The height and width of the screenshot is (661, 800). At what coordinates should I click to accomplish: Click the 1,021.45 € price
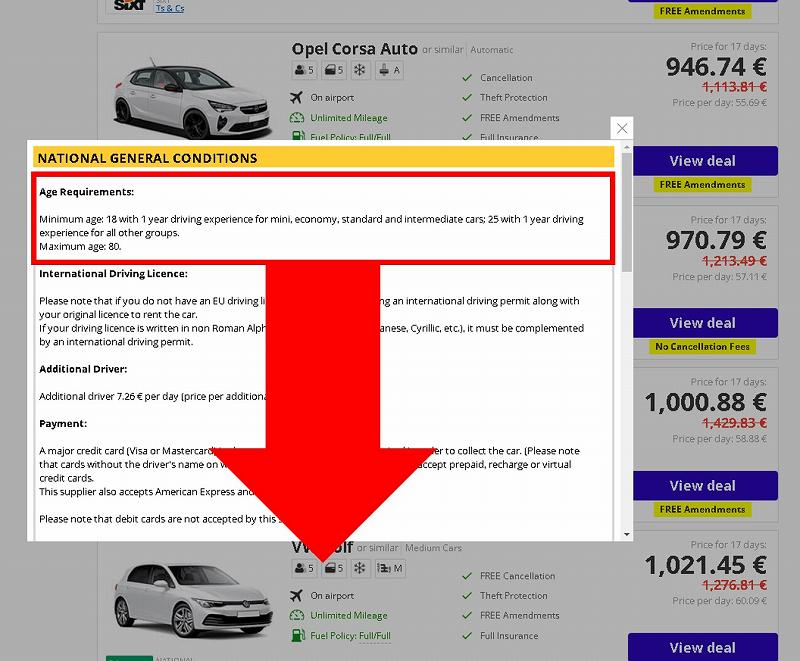pyautogui.click(x=706, y=565)
